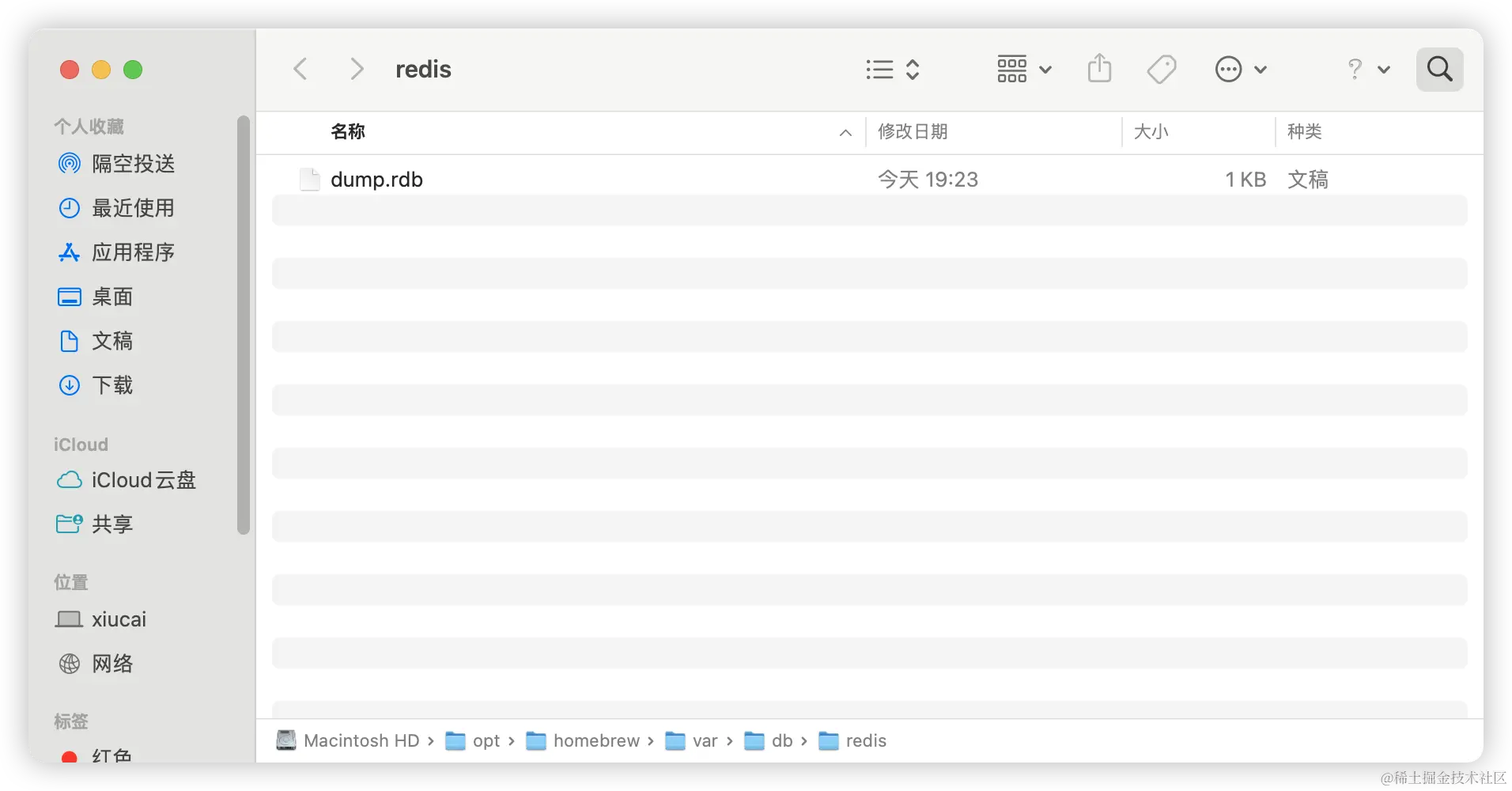Image resolution: width=1512 pixels, height=791 pixels.
Task: Switch list view mode in toolbar
Action: [x=893, y=70]
